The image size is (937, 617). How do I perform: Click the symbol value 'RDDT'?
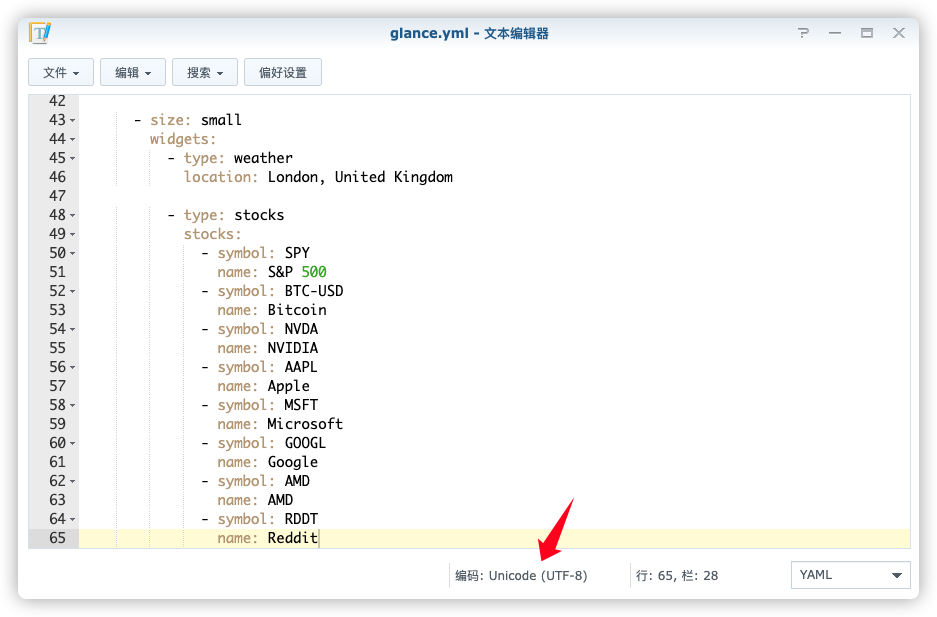point(301,519)
